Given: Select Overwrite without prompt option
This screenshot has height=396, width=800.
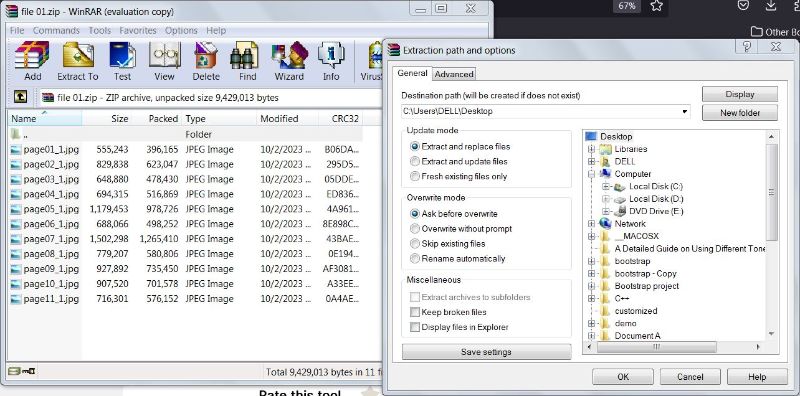Looking at the screenshot, I should tap(415, 229).
